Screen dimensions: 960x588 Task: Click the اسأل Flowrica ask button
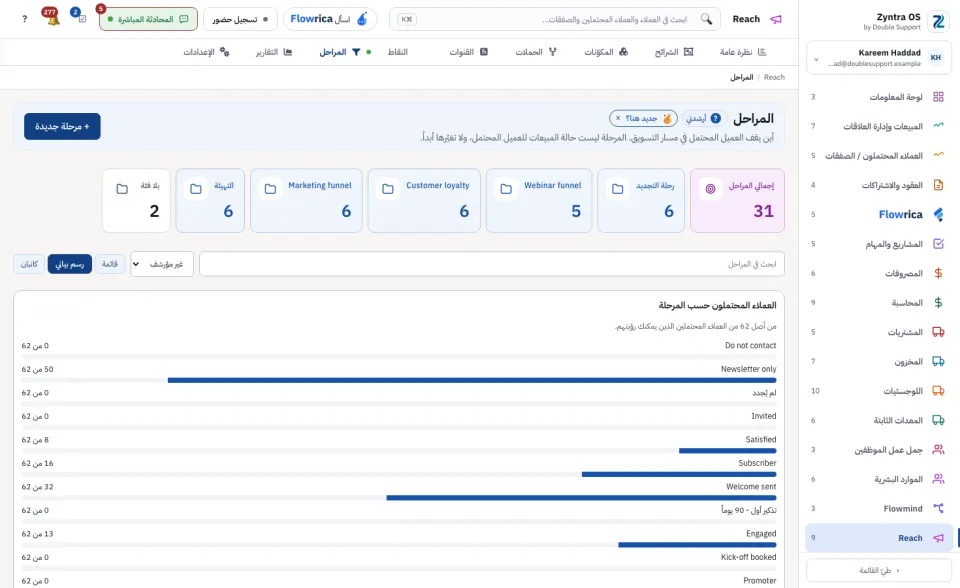click(x=329, y=19)
